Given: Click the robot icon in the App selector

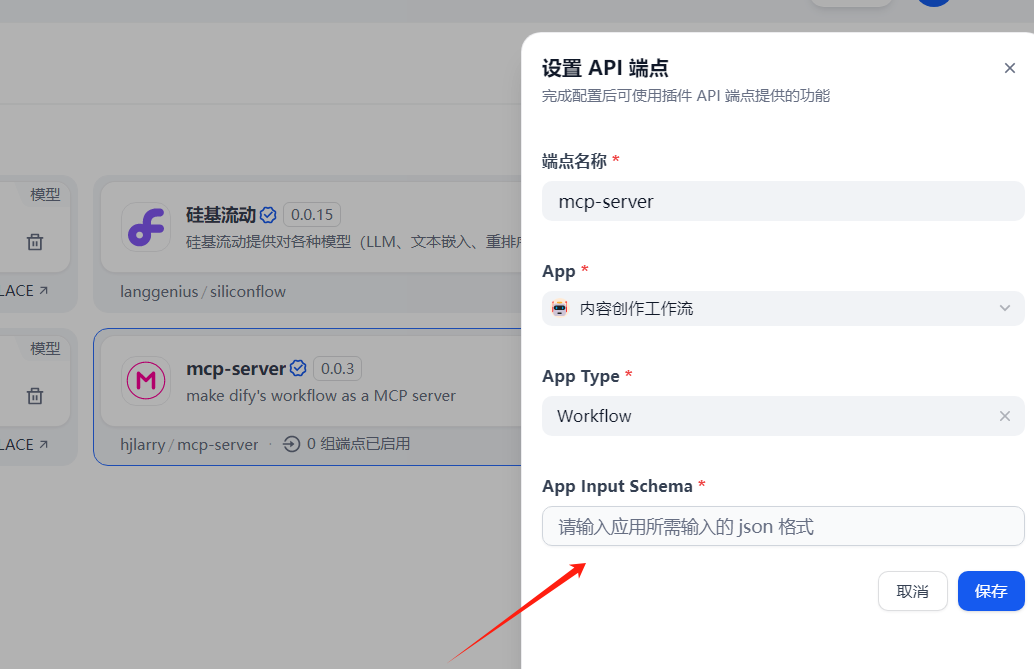Looking at the screenshot, I should pos(559,308).
